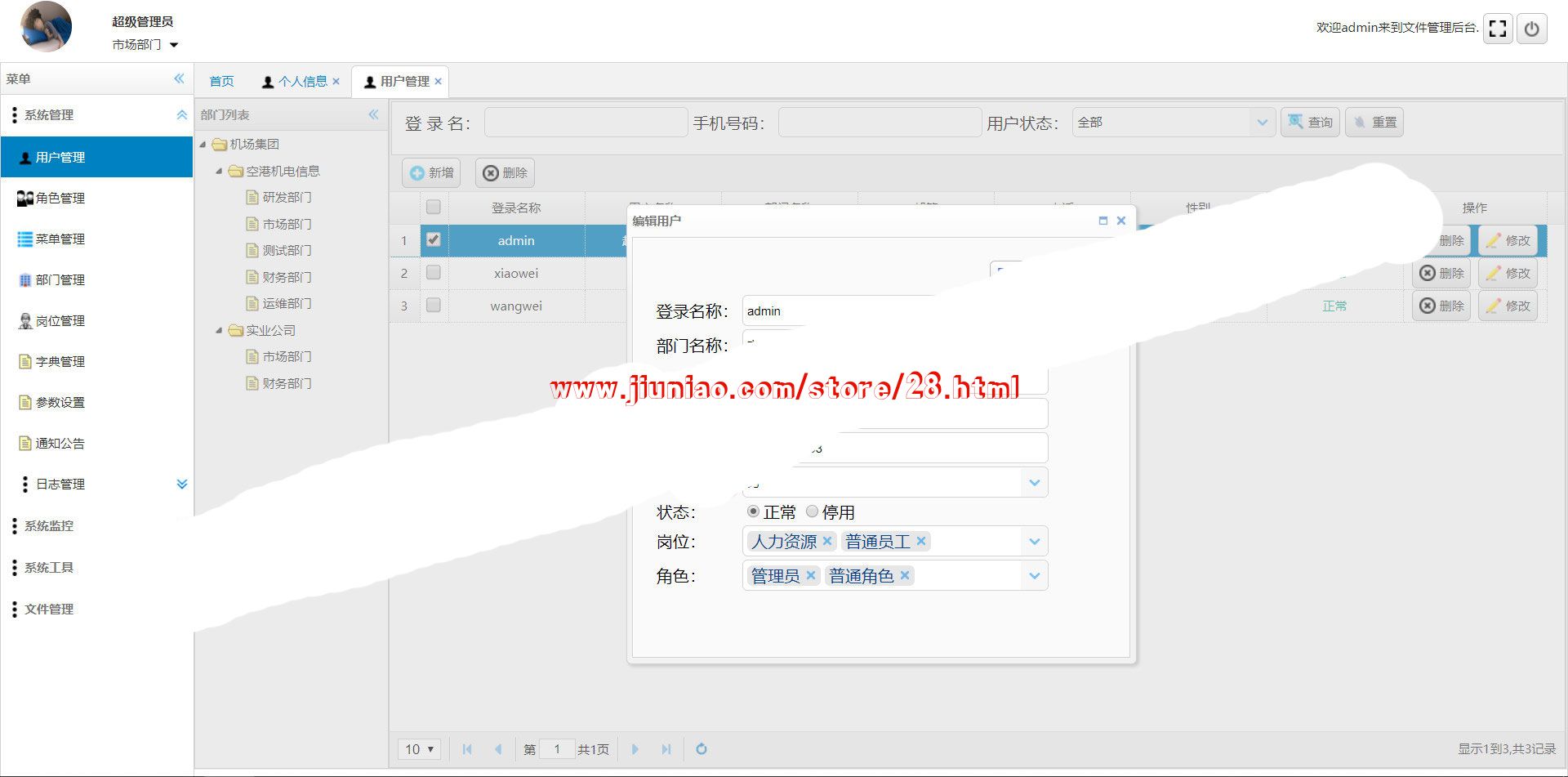Open 参数设置 in the sidebar

(x=96, y=402)
